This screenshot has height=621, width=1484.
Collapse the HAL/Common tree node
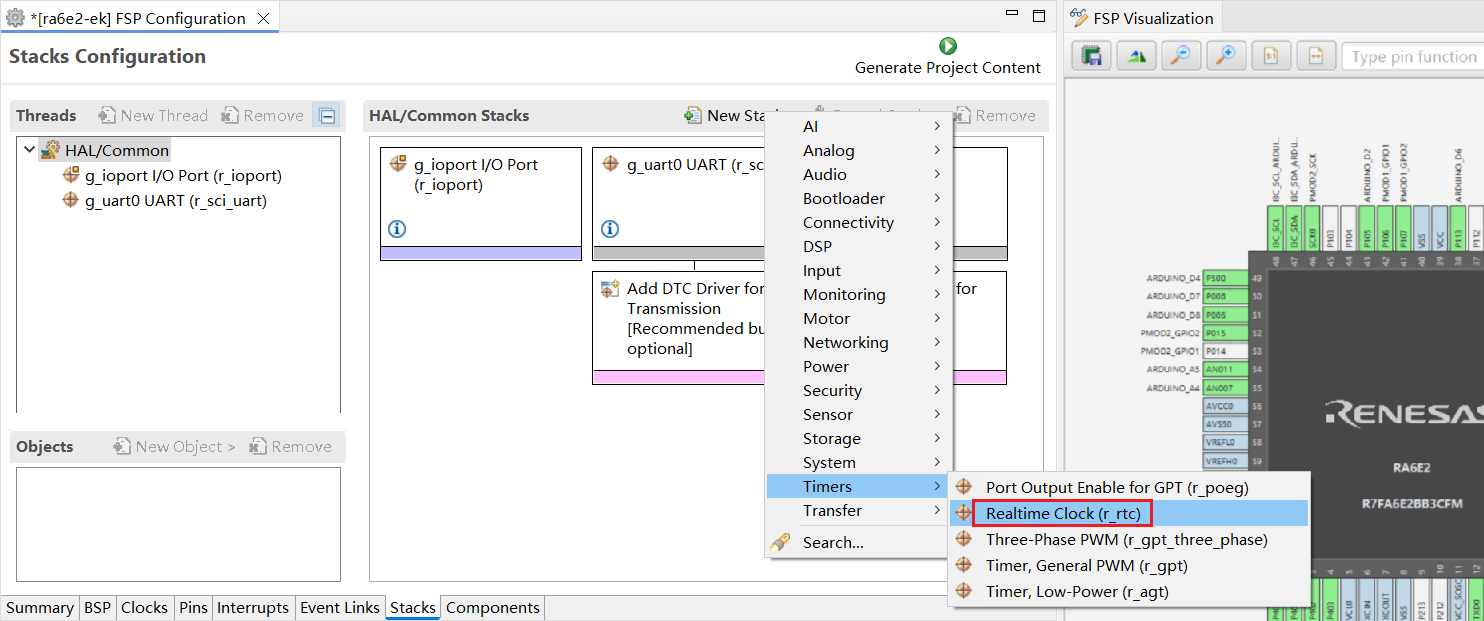point(29,150)
